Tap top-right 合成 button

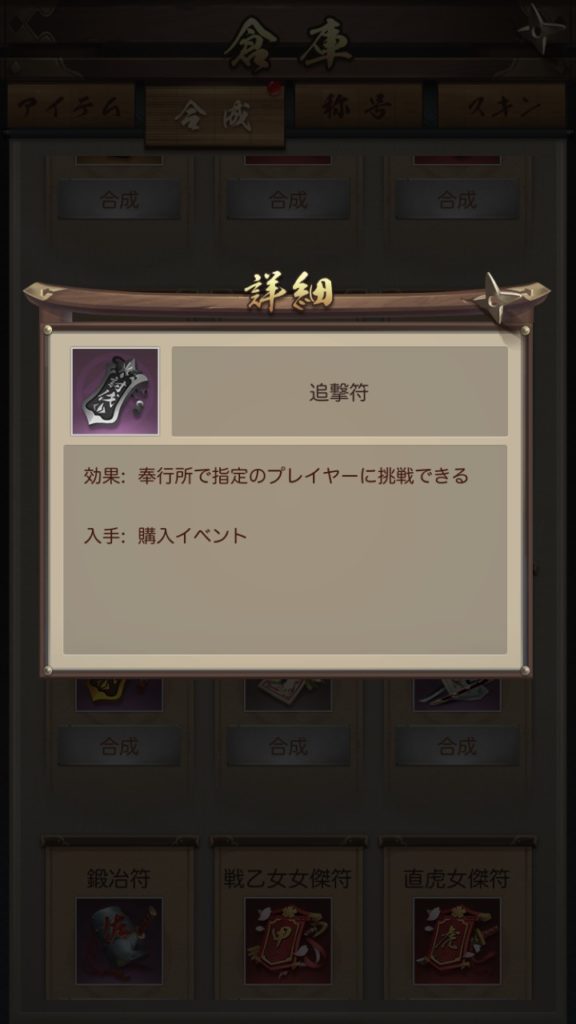457,200
